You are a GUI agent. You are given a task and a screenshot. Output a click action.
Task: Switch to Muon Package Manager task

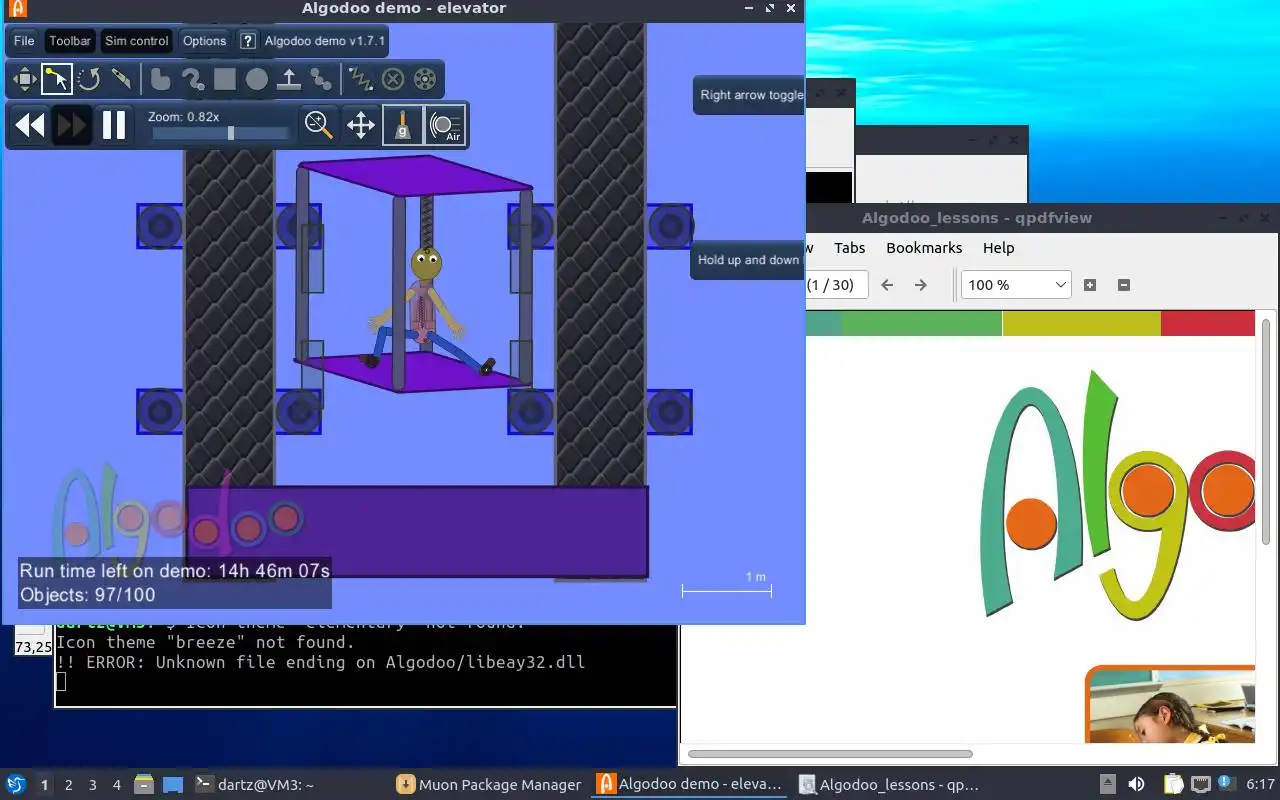coord(489,785)
